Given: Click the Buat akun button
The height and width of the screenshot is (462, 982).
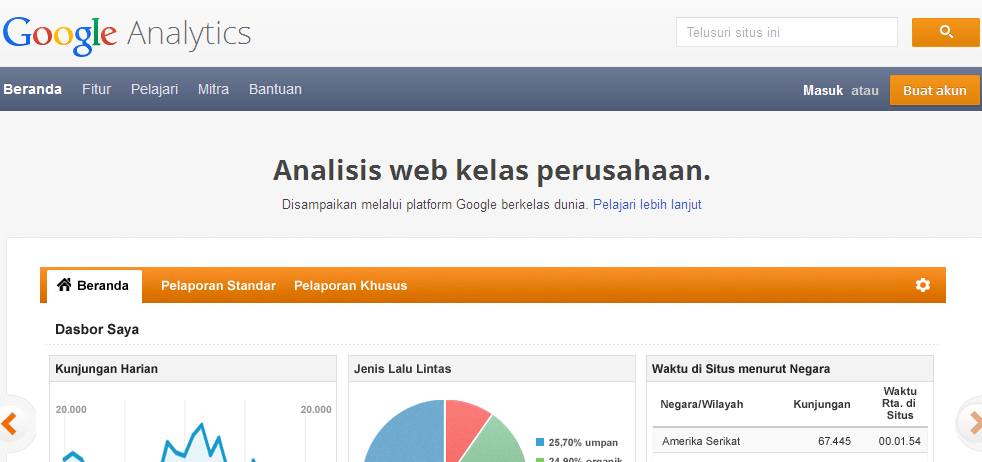Looking at the screenshot, I should click(x=934, y=90).
